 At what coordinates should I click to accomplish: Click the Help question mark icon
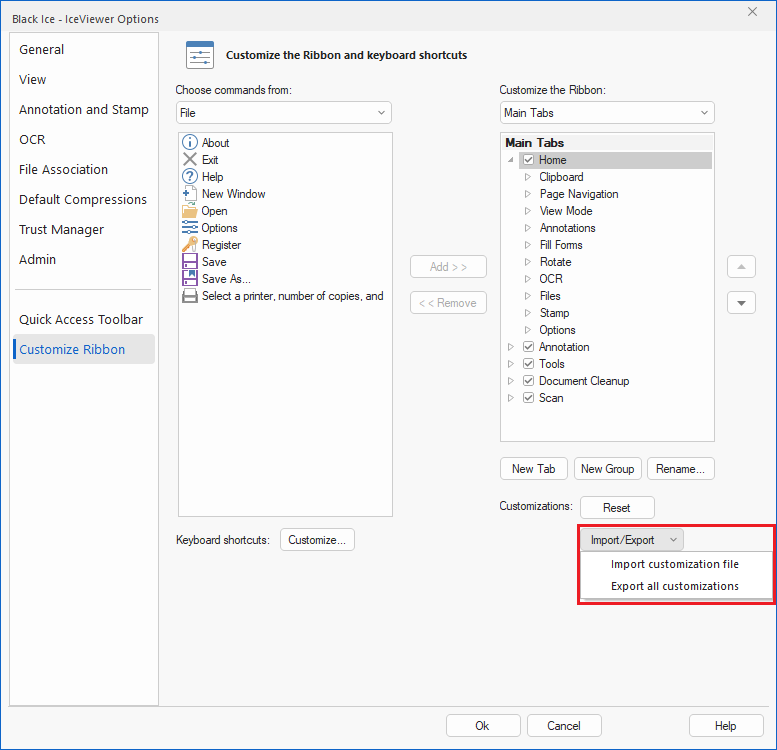click(x=190, y=176)
